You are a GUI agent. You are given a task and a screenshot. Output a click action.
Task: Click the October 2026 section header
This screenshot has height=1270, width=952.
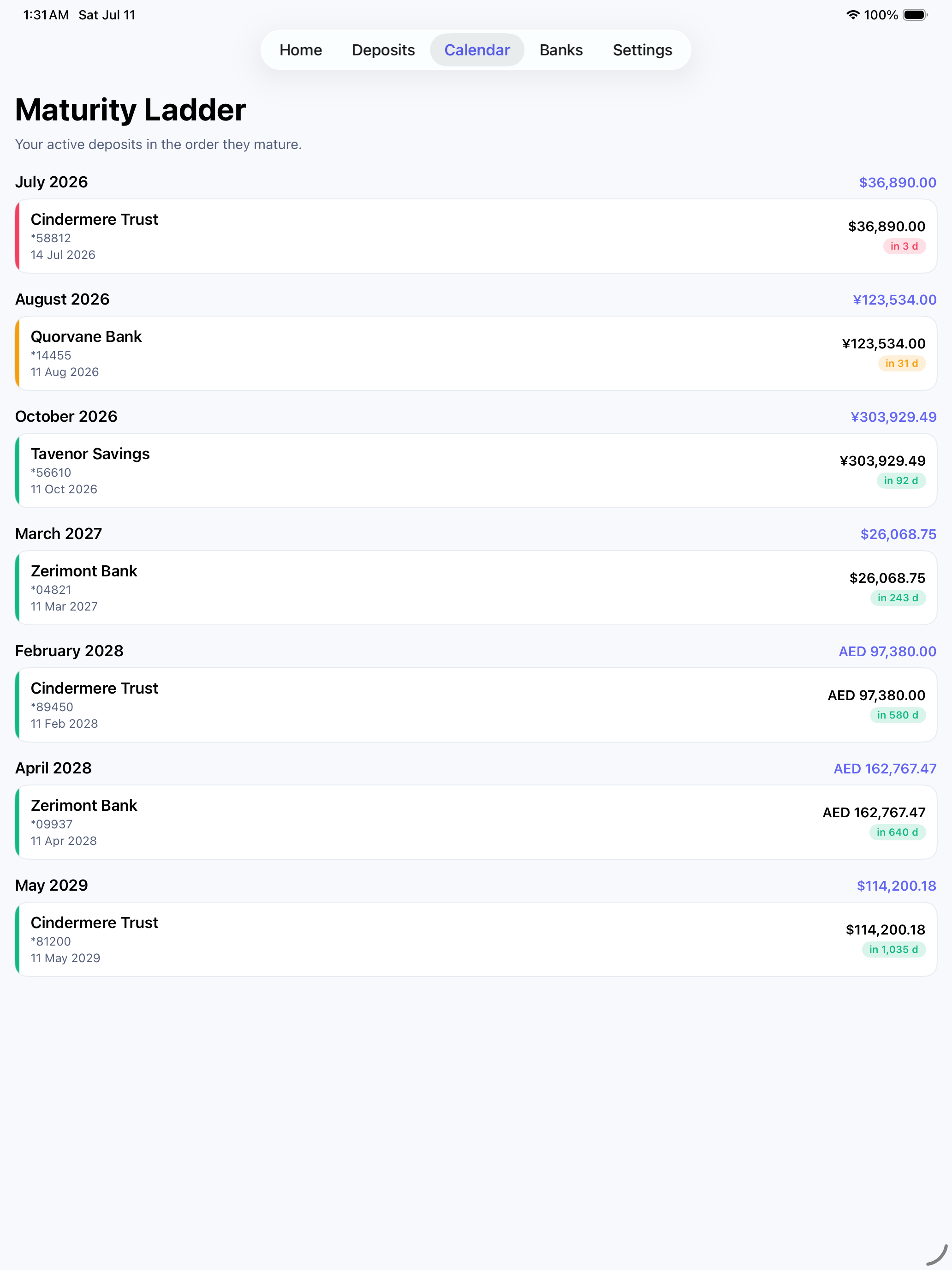66,416
